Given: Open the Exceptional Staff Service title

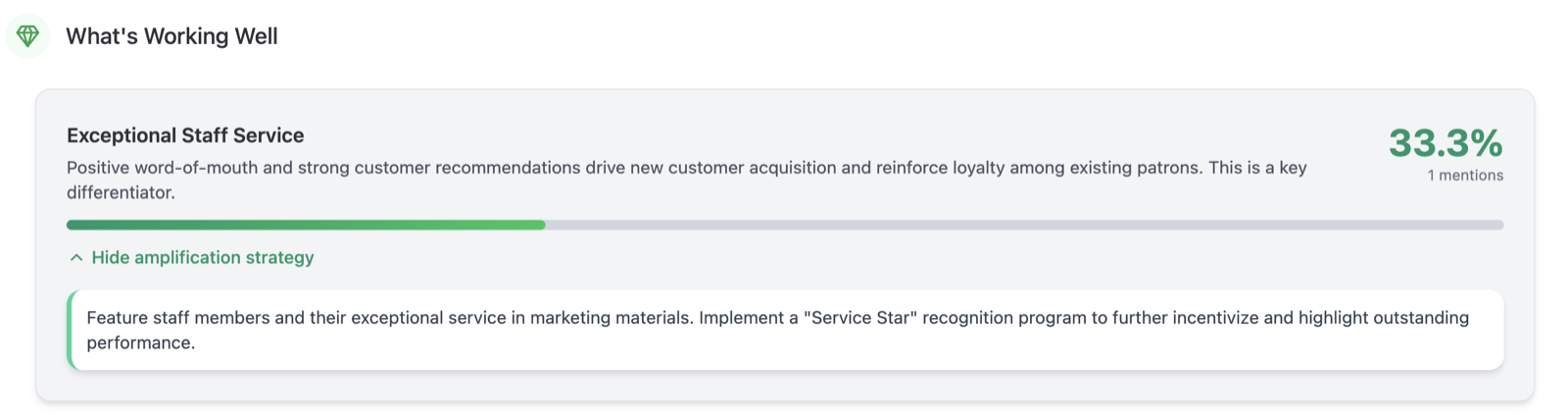Looking at the screenshot, I should tap(185, 135).
